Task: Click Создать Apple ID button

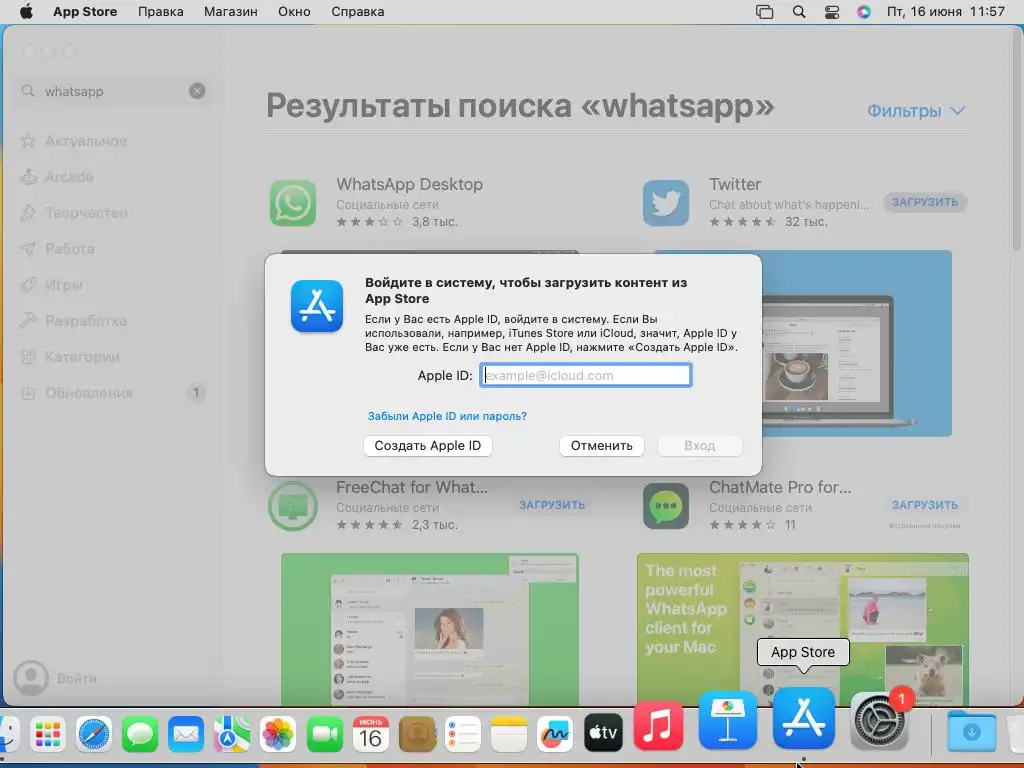Action: [428, 445]
